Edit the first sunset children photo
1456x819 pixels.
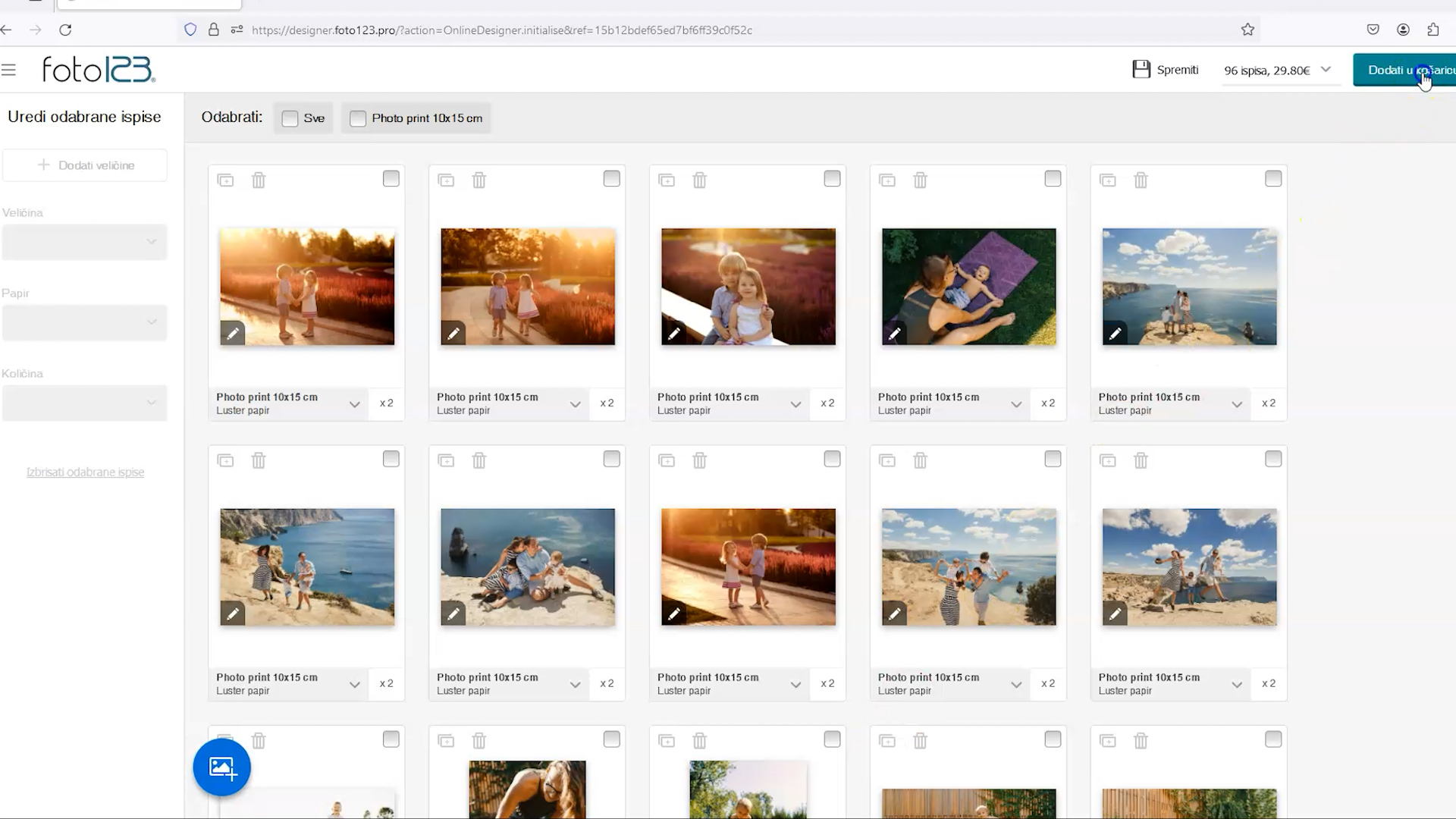pyautogui.click(x=233, y=333)
